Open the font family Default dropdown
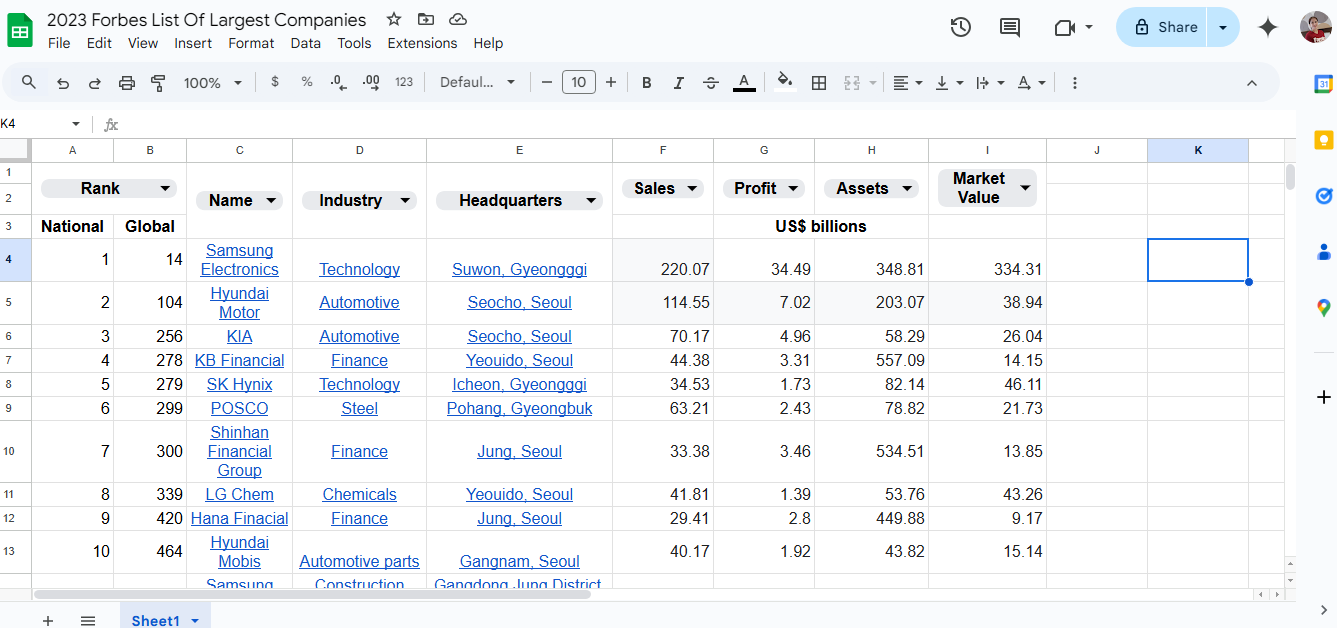Image resolution: width=1337 pixels, height=628 pixels. [477, 83]
